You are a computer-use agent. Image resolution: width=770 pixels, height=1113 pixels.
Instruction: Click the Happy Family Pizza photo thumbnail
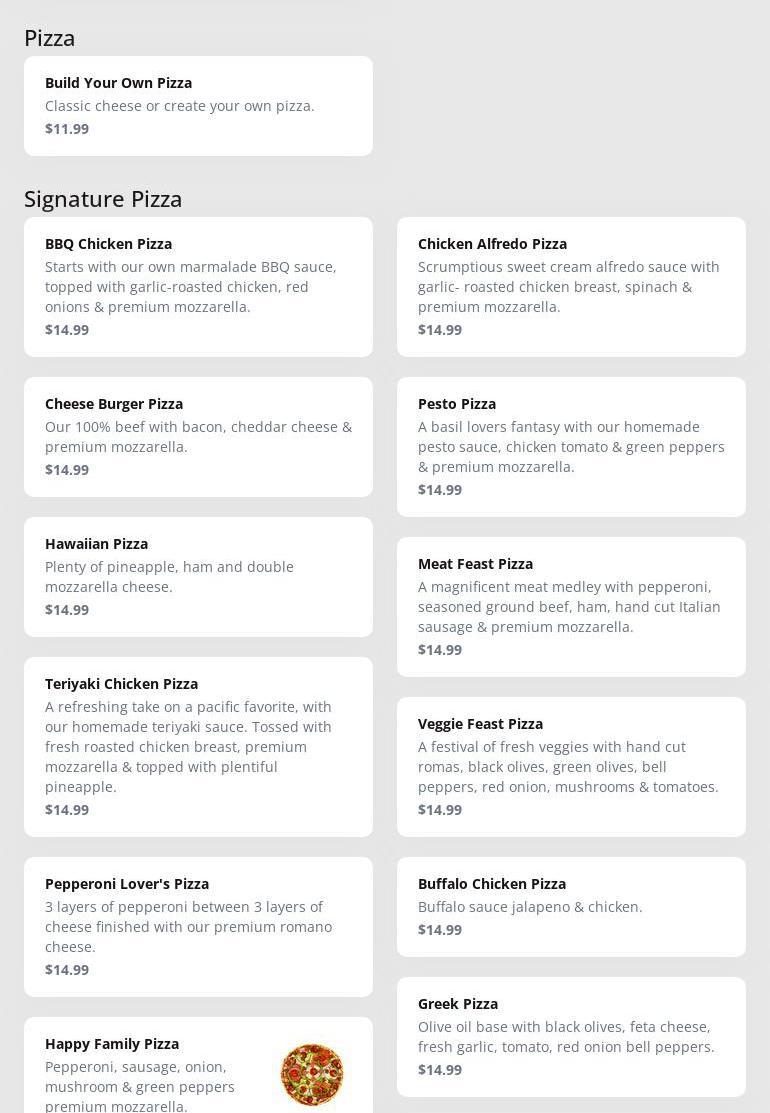(312, 1074)
